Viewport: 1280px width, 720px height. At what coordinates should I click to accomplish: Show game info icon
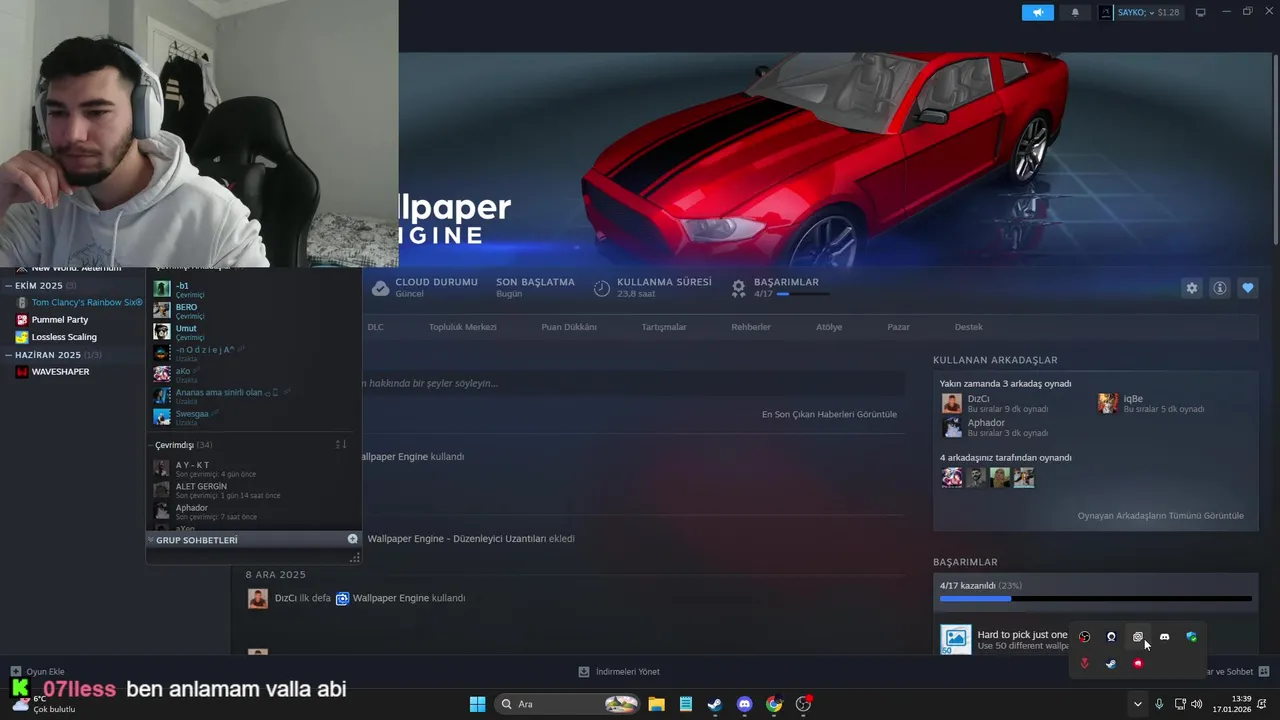click(x=1220, y=288)
